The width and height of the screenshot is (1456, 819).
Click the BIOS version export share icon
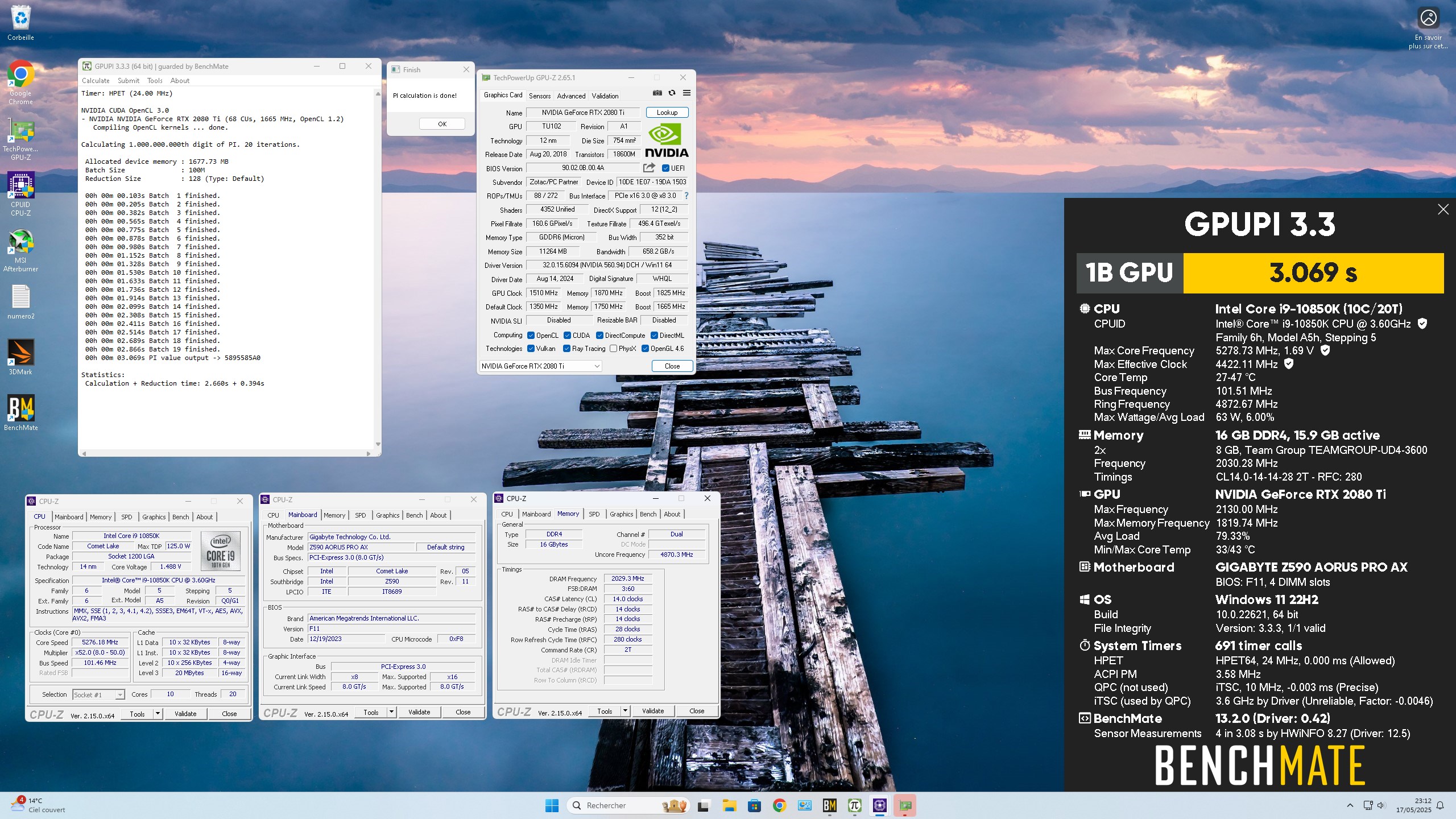(649, 168)
